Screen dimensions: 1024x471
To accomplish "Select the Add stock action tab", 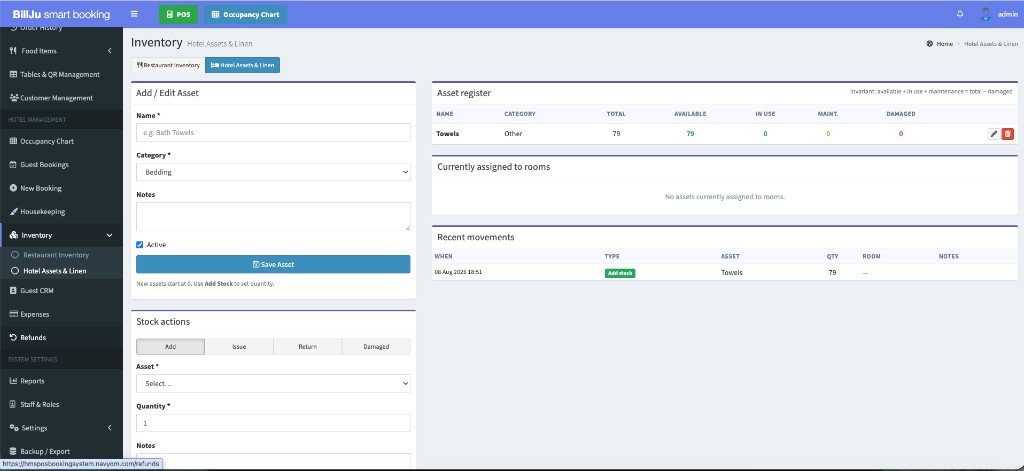I will coord(170,347).
